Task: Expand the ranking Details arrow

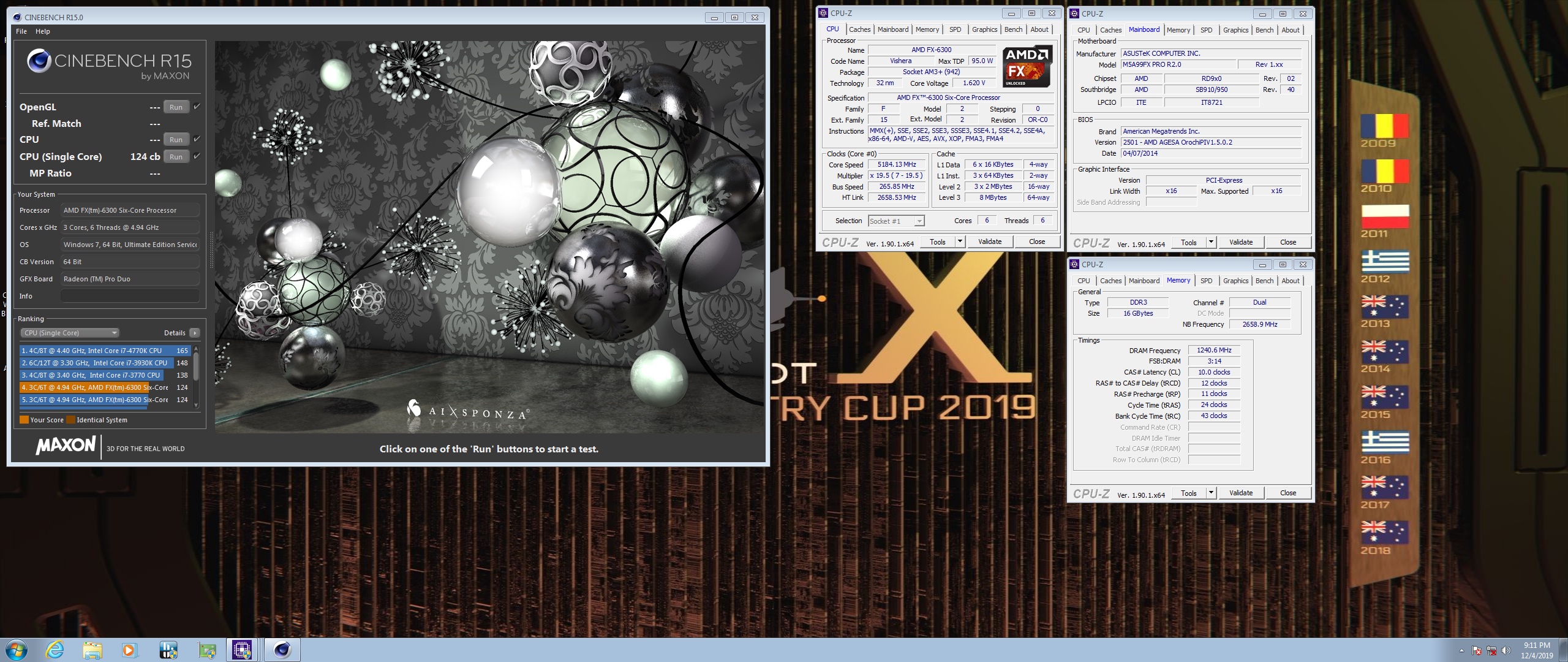Action: pos(195,333)
